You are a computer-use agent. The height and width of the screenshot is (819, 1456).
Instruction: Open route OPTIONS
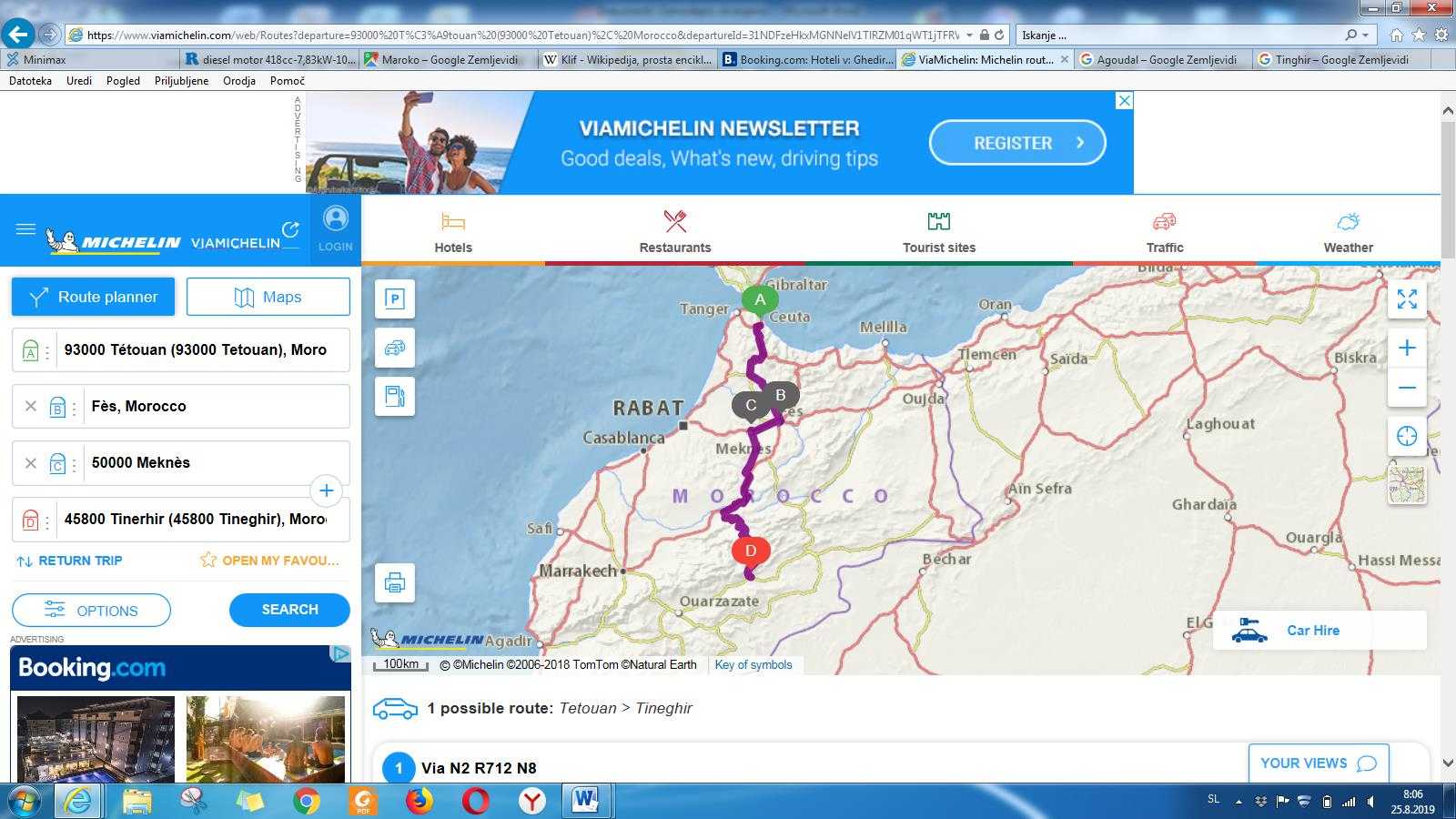[x=91, y=611]
